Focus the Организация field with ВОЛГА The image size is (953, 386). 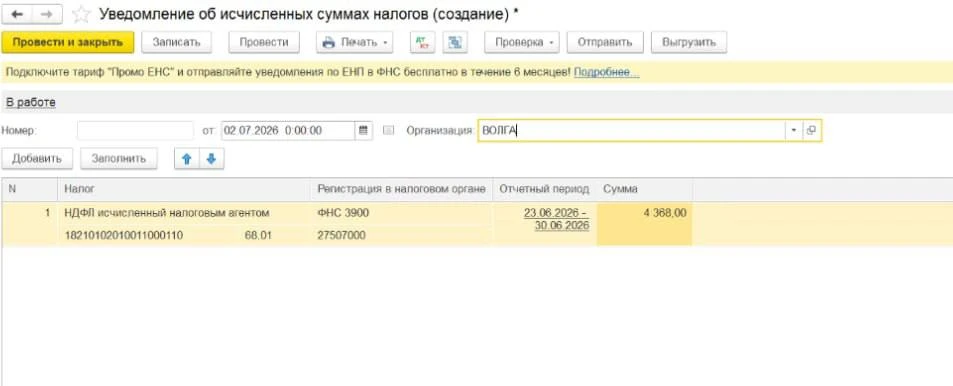click(631, 130)
